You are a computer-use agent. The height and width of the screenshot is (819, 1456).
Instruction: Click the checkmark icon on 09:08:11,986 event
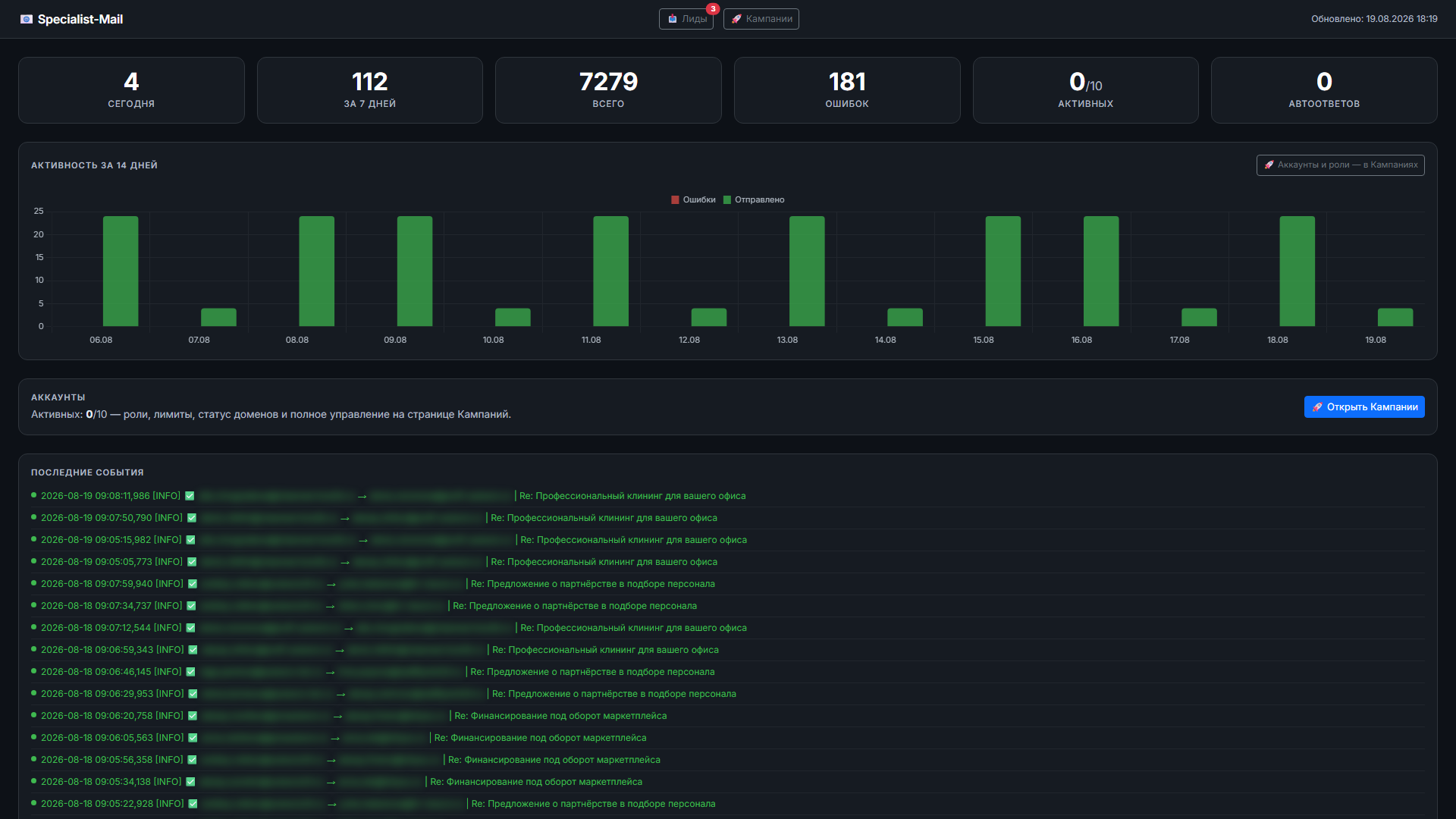(190, 496)
